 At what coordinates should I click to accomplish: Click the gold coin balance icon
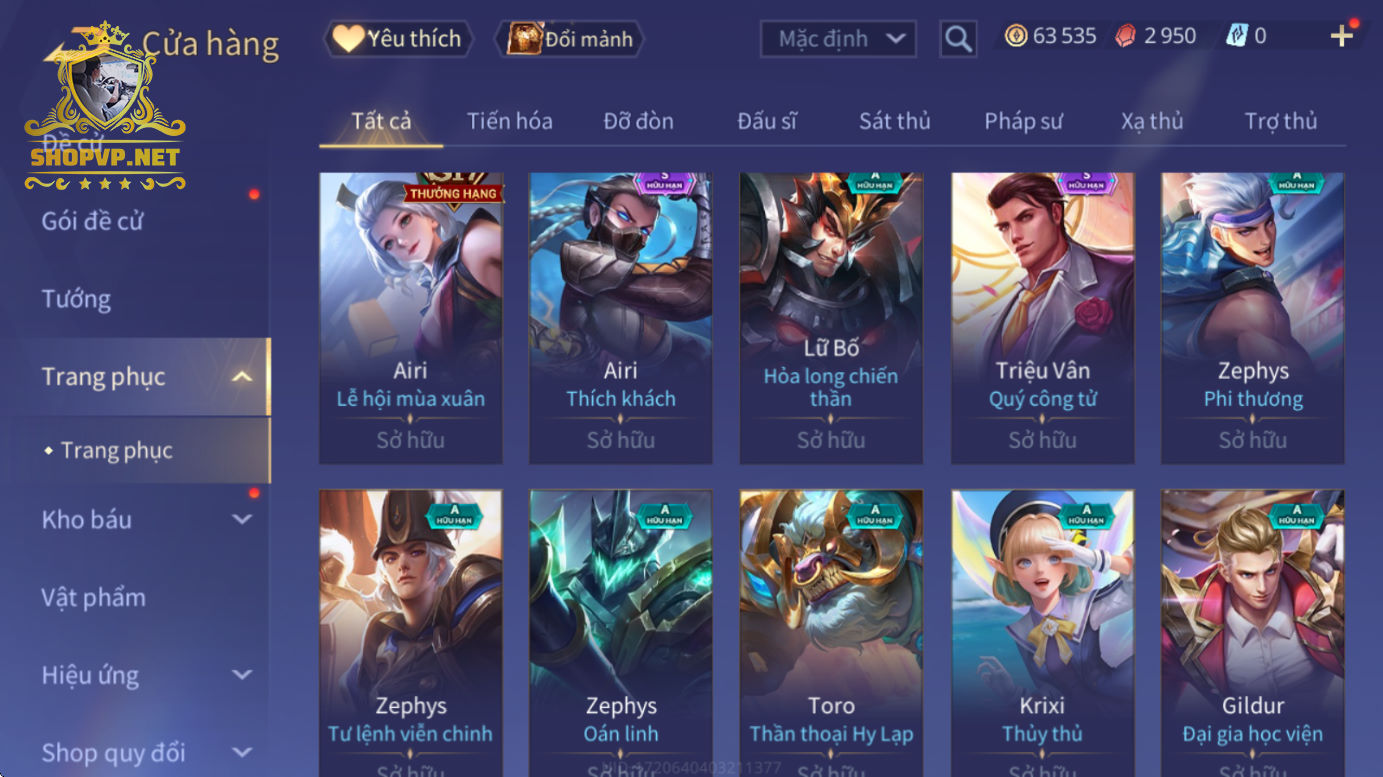coord(1016,36)
